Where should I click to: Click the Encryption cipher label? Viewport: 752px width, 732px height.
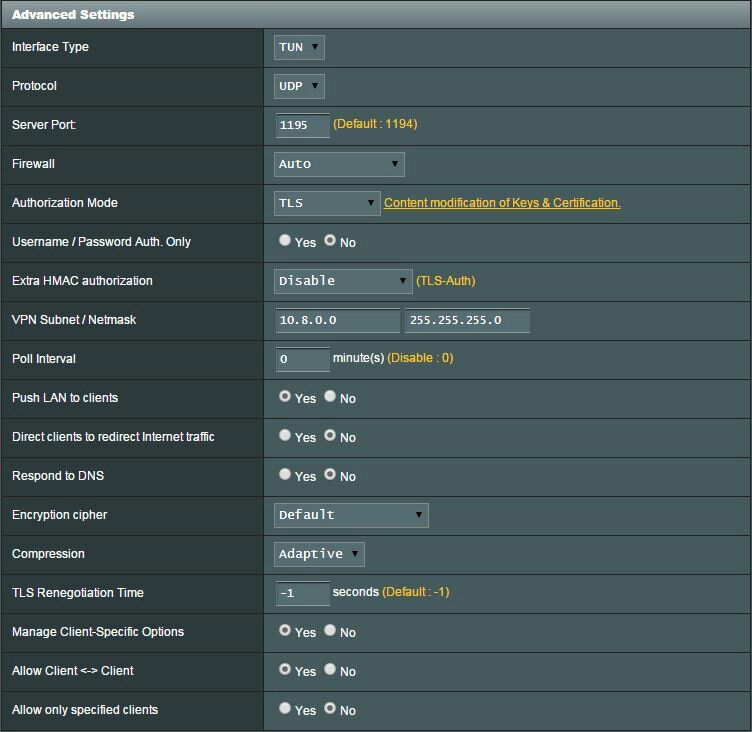(x=59, y=515)
